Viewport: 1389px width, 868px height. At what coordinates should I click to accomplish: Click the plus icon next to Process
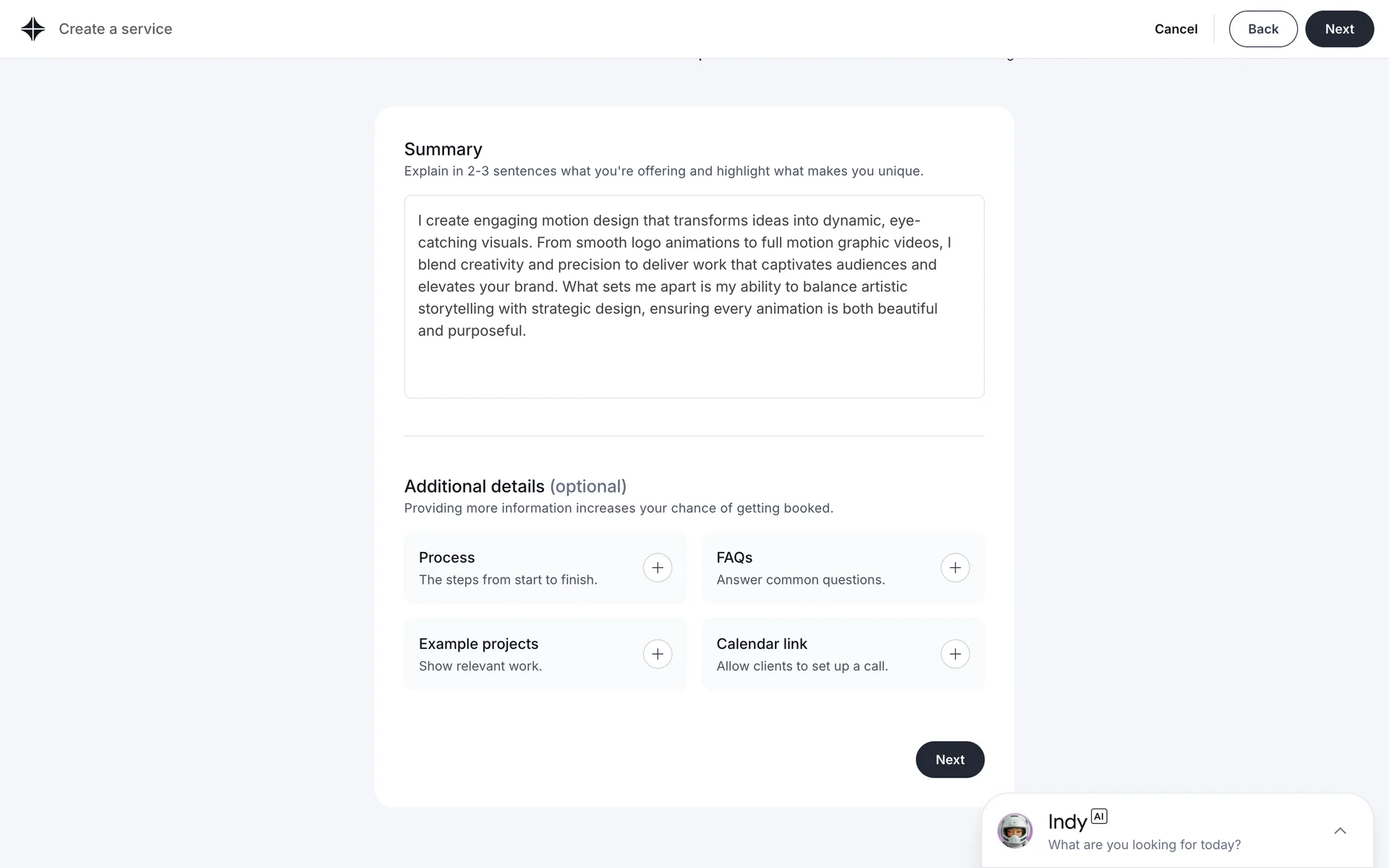(657, 568)
